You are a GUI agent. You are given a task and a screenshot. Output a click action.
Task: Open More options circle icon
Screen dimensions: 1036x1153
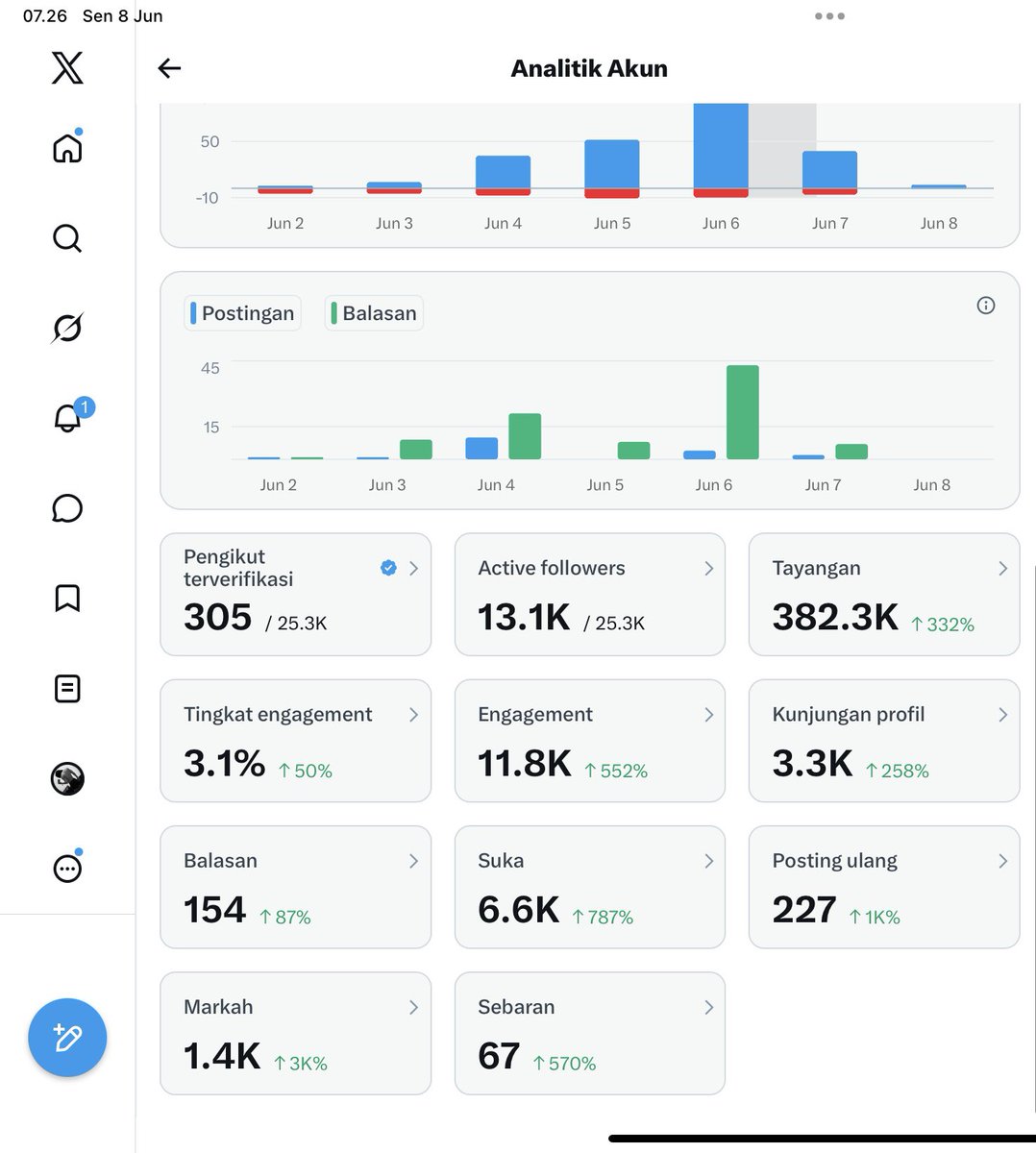point(67,868)
